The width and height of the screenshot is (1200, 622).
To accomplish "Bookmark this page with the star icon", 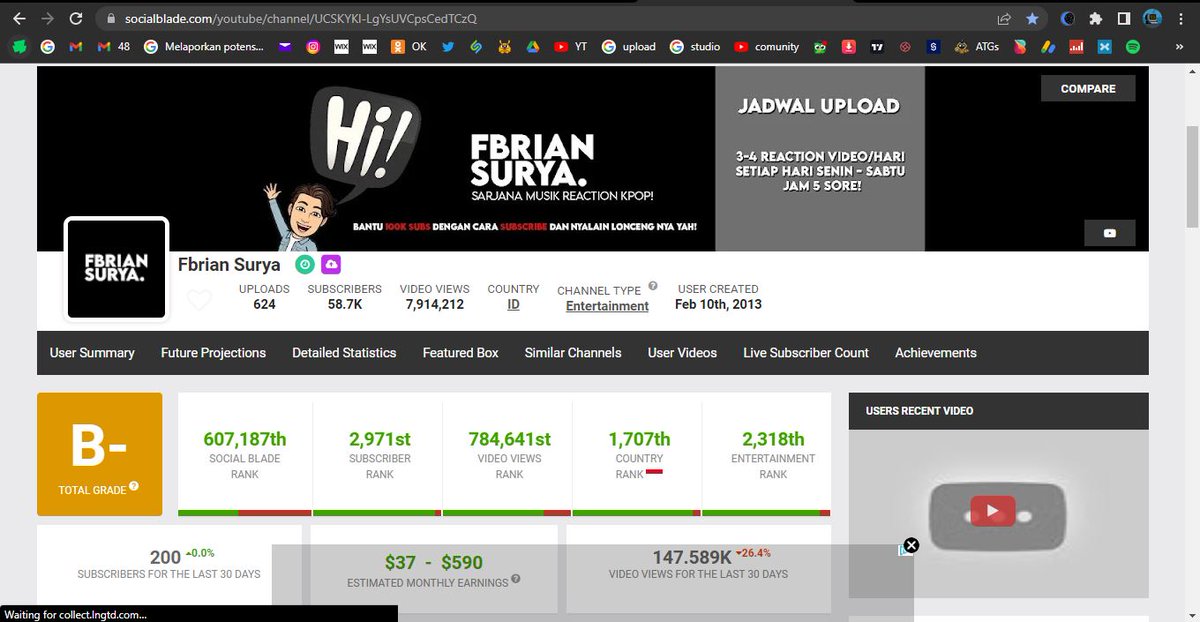I will pos(1032,18).
